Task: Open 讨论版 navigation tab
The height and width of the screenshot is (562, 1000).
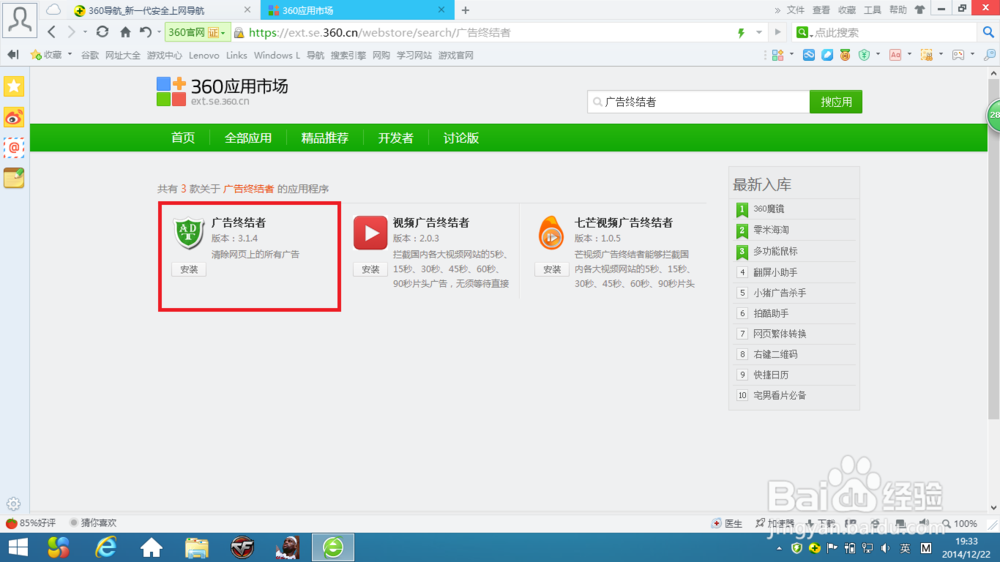Action: (x=461, y=138)
